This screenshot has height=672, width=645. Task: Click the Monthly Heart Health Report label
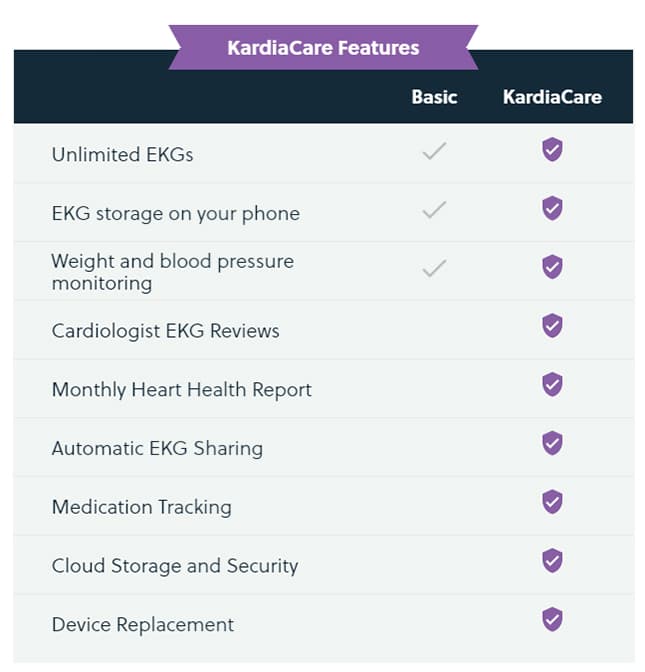point(181,390)
